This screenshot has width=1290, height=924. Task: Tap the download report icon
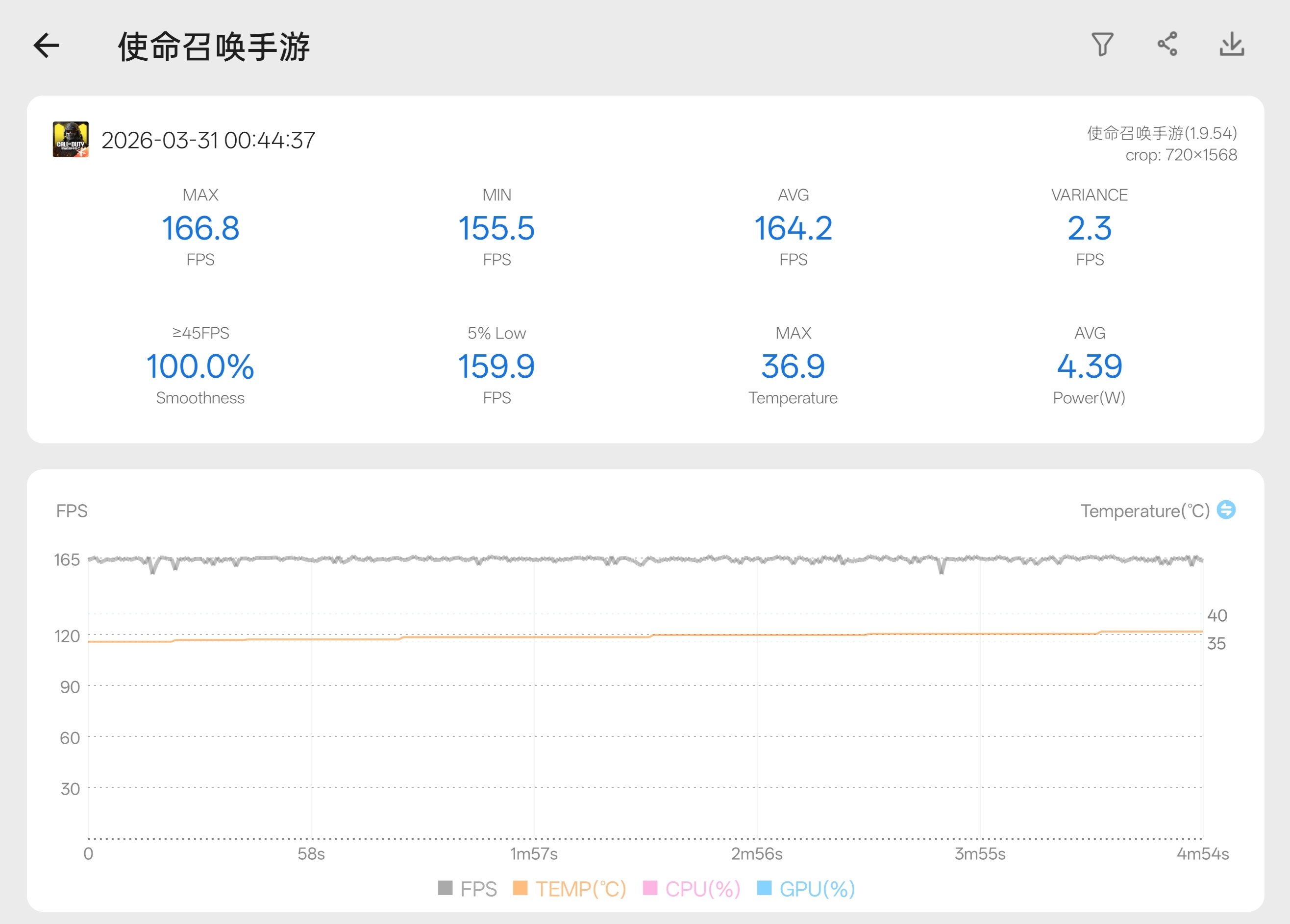(1231, 45)
